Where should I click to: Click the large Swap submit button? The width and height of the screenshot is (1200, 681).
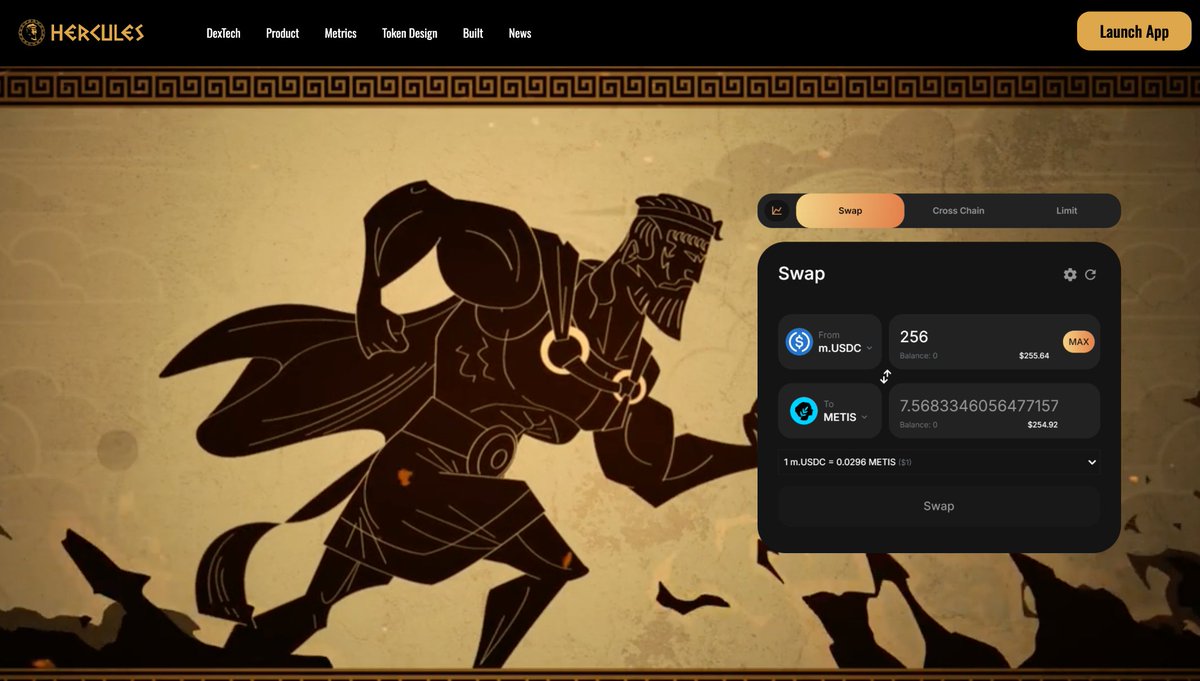click(x=939, y=506)
